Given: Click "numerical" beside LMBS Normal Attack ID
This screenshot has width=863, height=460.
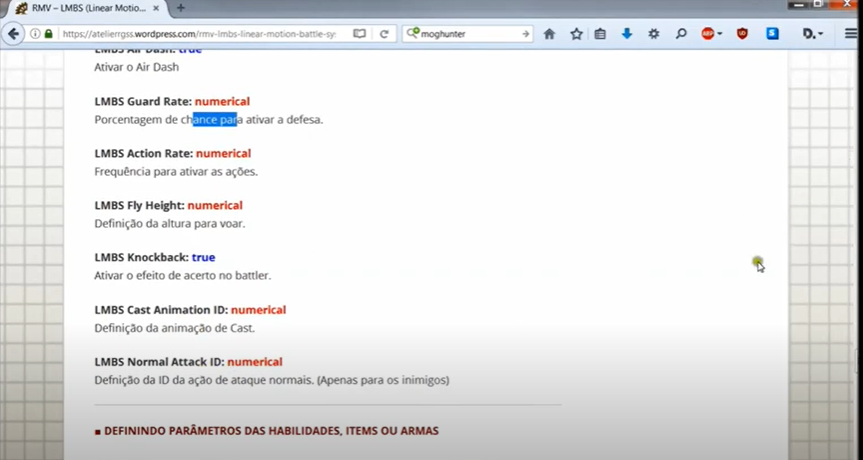Looking at the screenshot, I should coord(255,362).
